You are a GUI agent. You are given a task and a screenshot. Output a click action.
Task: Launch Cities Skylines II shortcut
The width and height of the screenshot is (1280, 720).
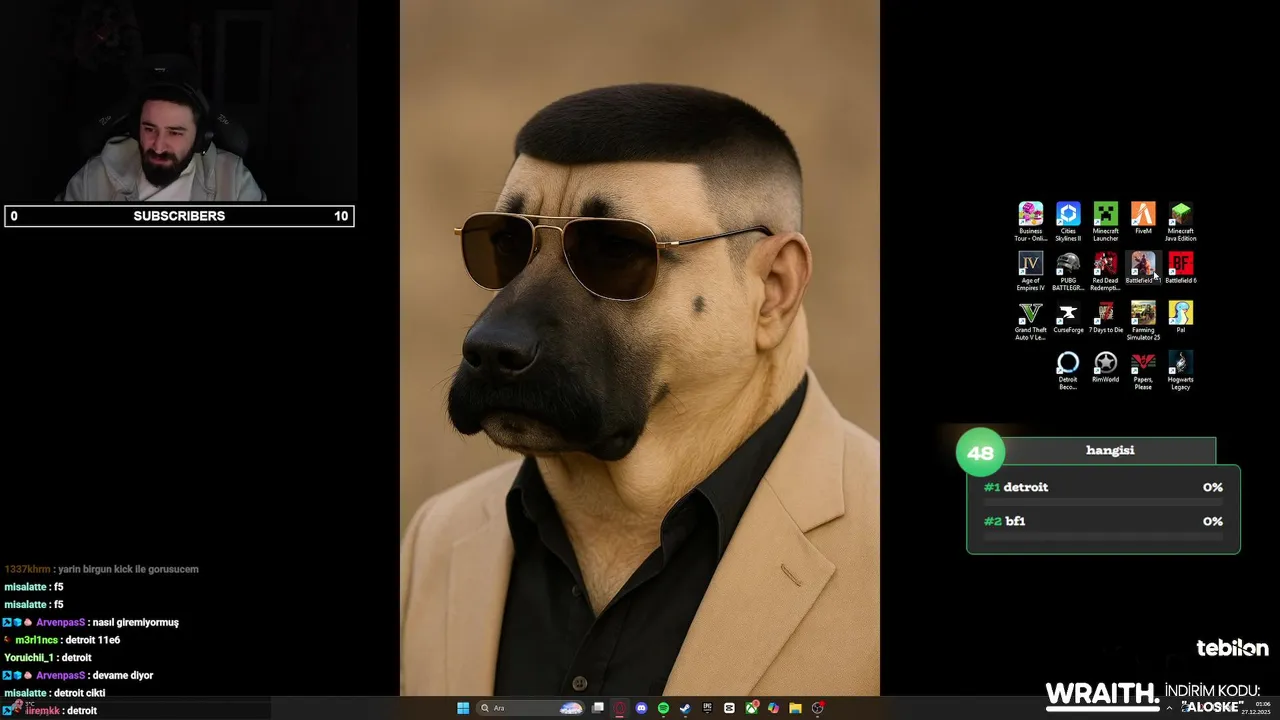click(x=1068, y=220)
